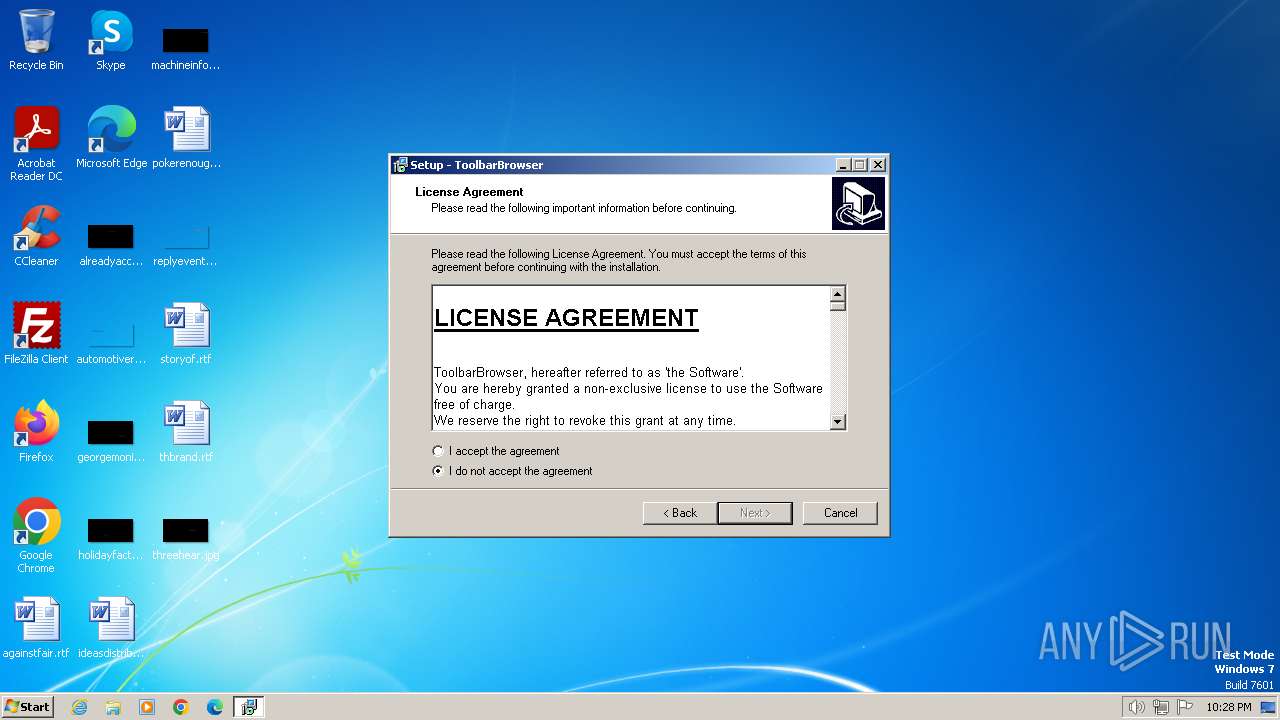
Task: Click the license text scroll up arrow
Action: (838, 294)
